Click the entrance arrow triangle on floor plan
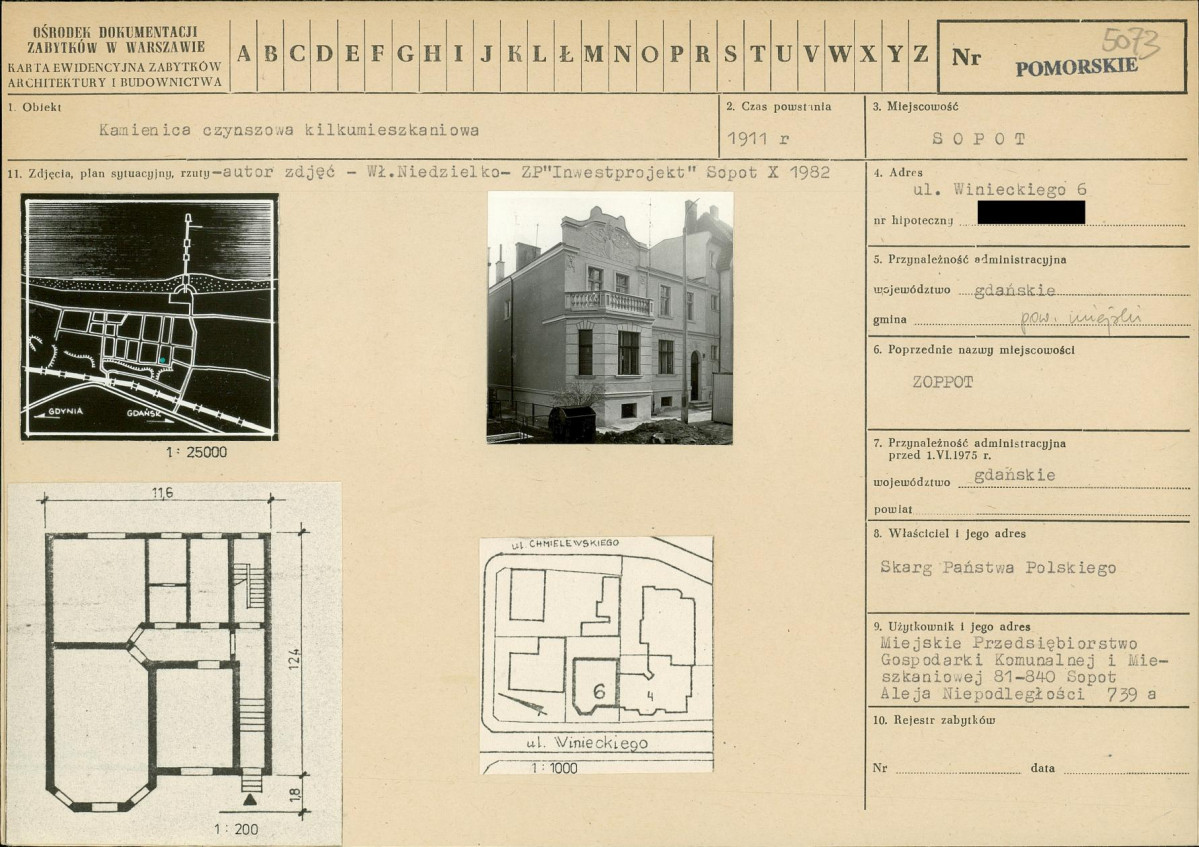Screen dimensions: 1199x847 (250, 799)
